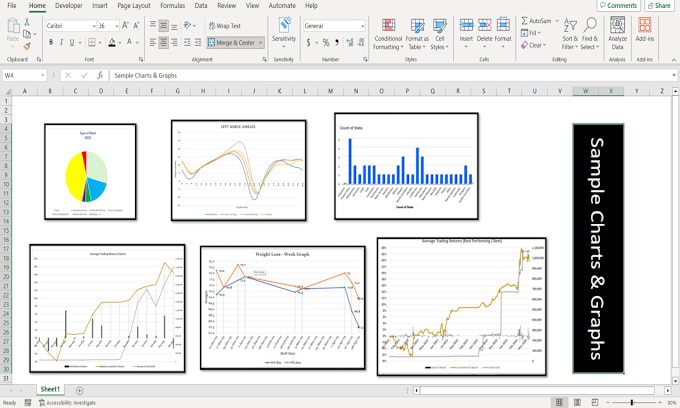Click the Paste clipboard icon

[13, 26]
